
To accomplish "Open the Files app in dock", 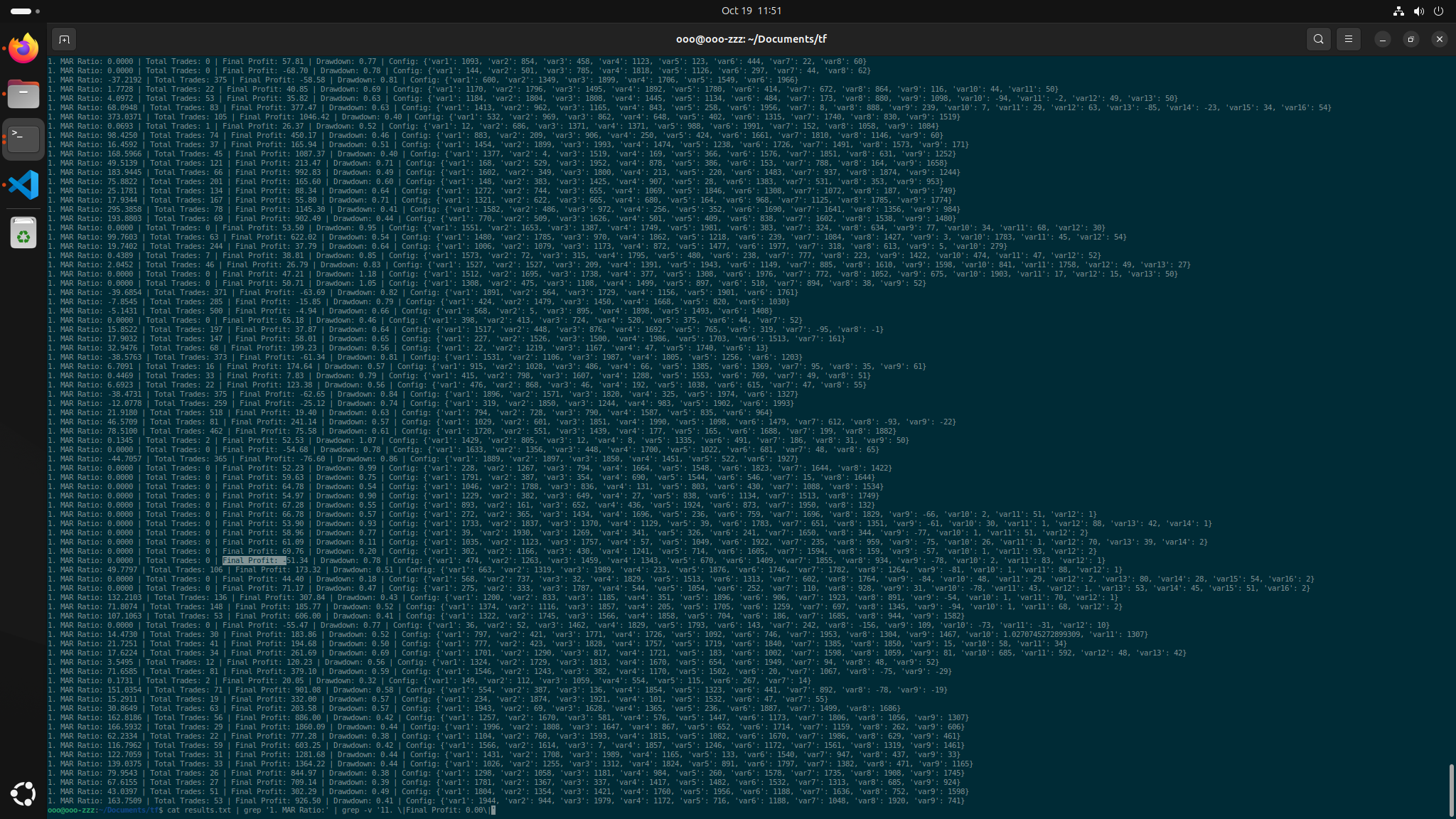I will tap(23, 94).
